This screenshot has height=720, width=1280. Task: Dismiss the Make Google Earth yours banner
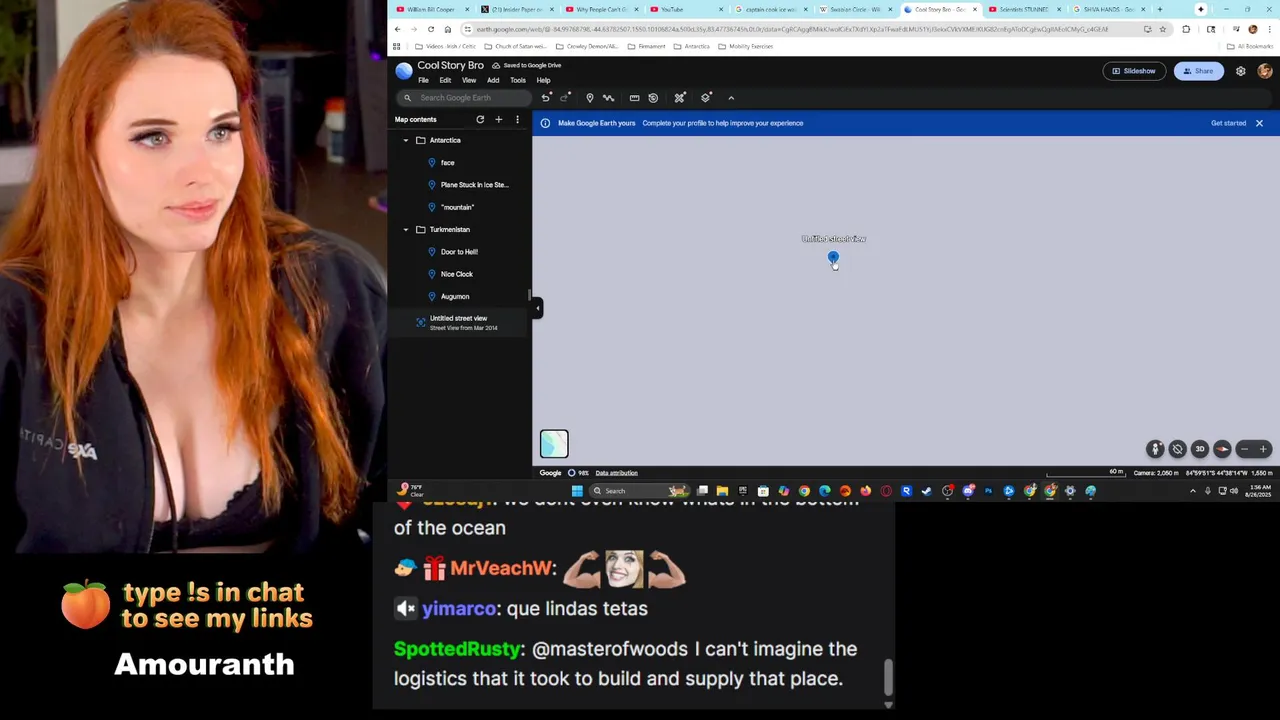[x=1259, y=123]
